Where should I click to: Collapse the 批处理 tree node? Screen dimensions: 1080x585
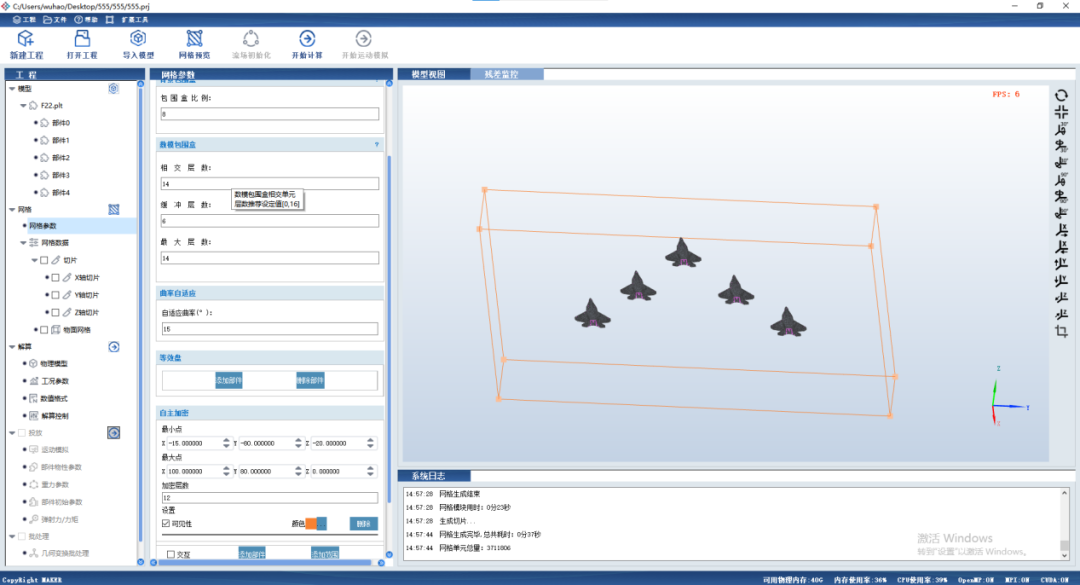tap(12, 537)
